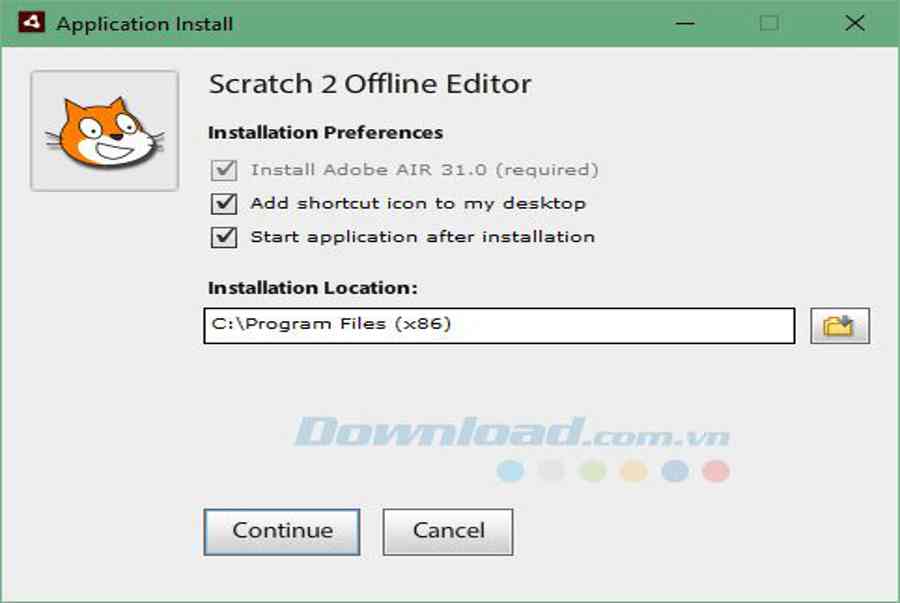Click the Installation Location label
This screenshot has width=900, height=603.
click(x=313, y=287)
